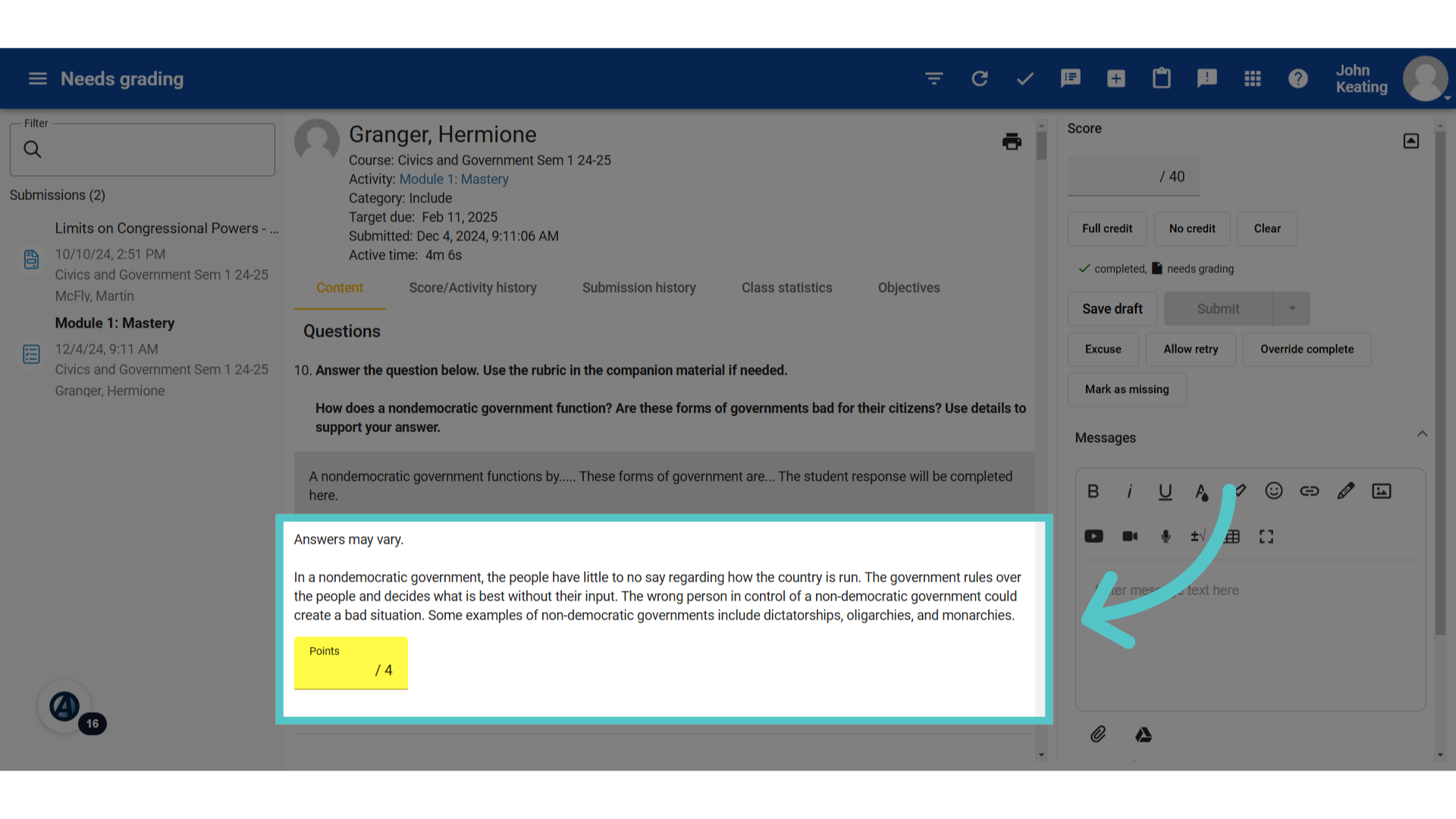
Task: Click the Filter search field
Action: 143,150
